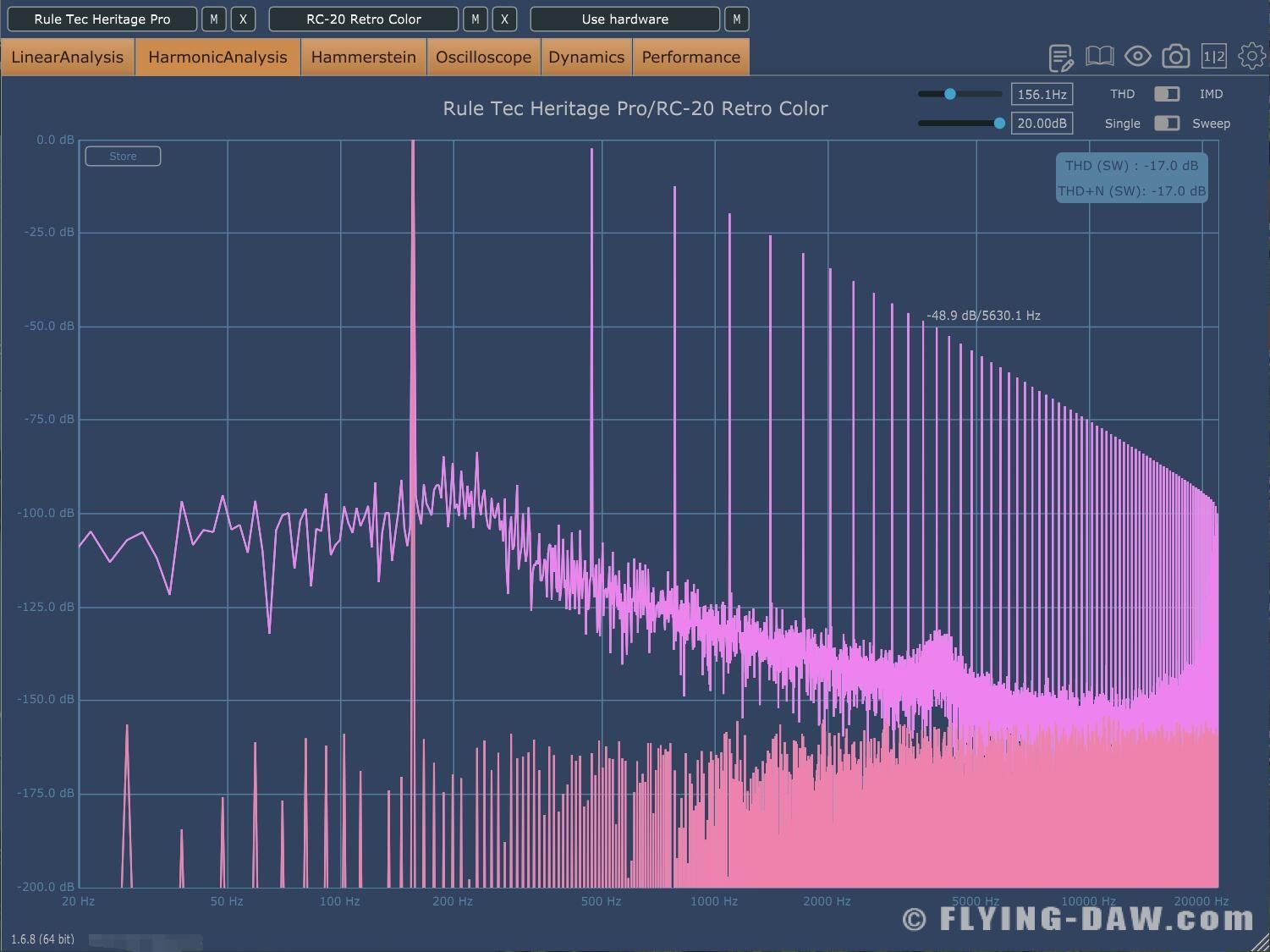The height and width of the screenshot is (952, 1270).
Task: Switch to LinearAnalysis tab
Action: (x=68, y=57)
